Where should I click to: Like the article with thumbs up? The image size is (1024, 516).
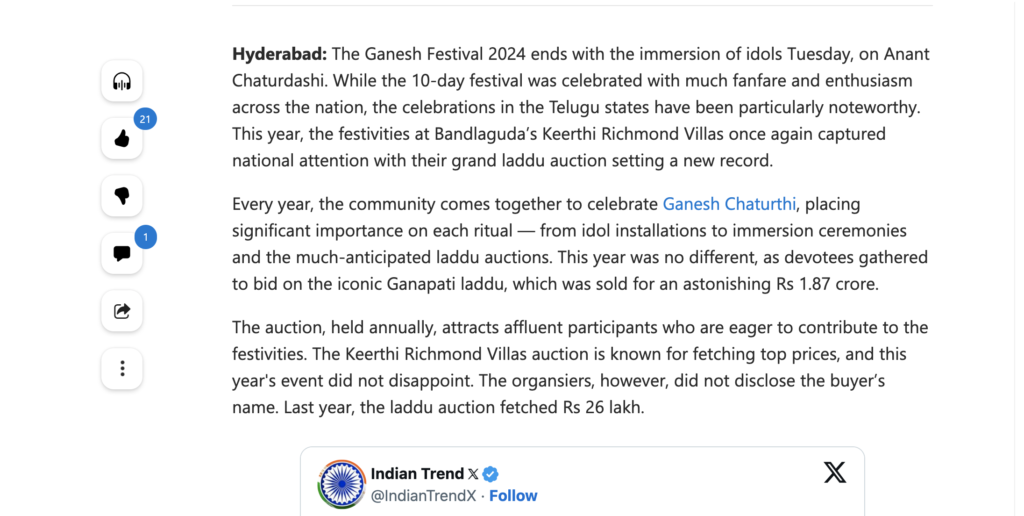122,139
